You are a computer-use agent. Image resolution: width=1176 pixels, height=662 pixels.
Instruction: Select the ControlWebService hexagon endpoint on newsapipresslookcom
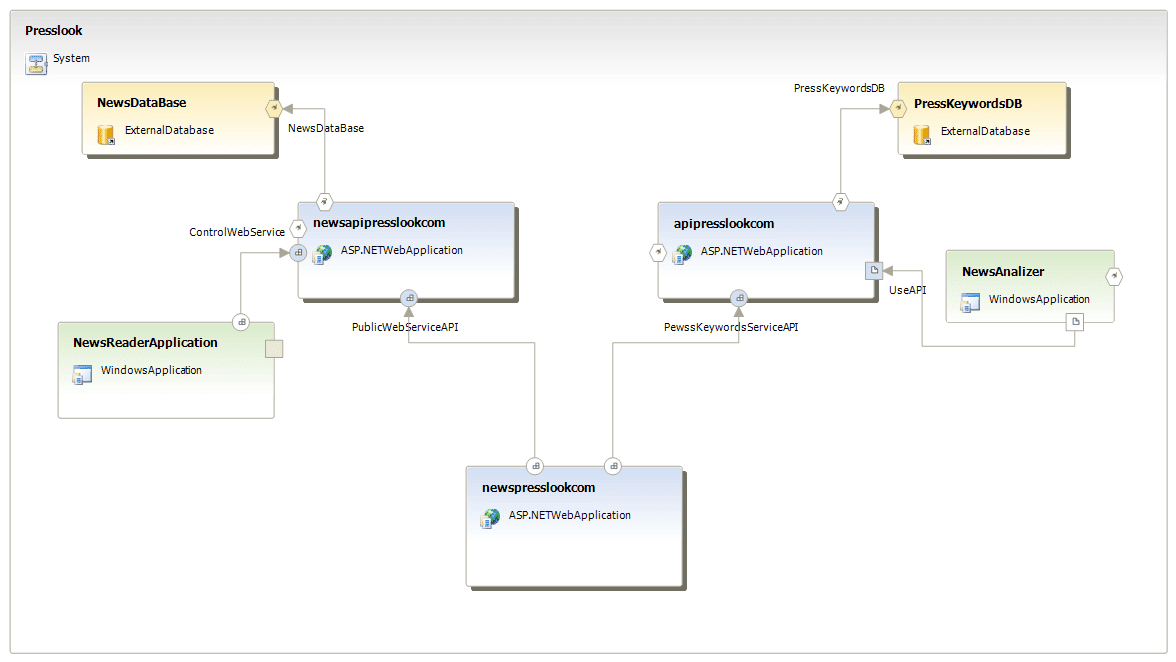(x=298, y=228)
